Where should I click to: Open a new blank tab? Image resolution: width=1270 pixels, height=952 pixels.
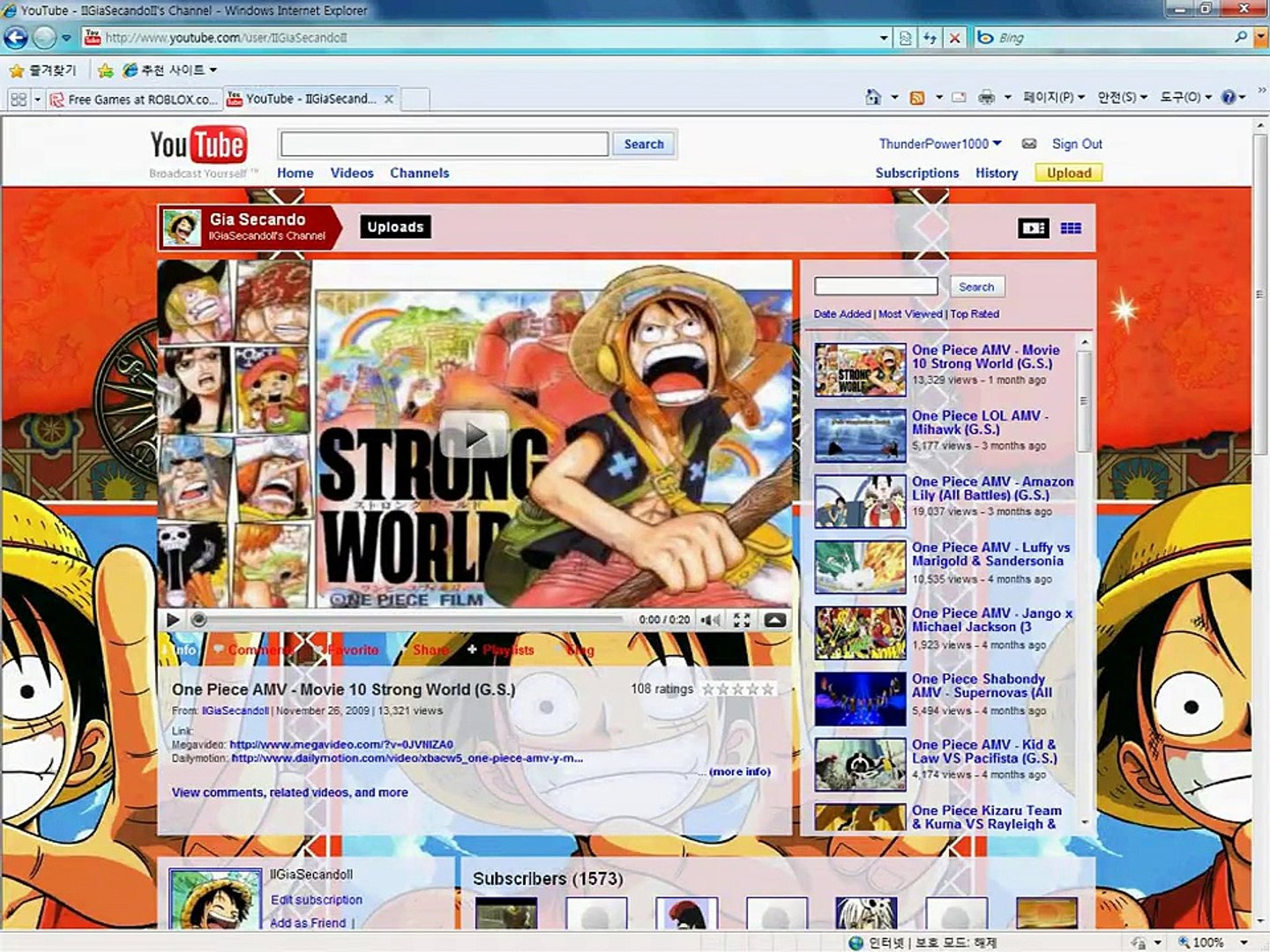pyautogui.click(x=415, y=100)
